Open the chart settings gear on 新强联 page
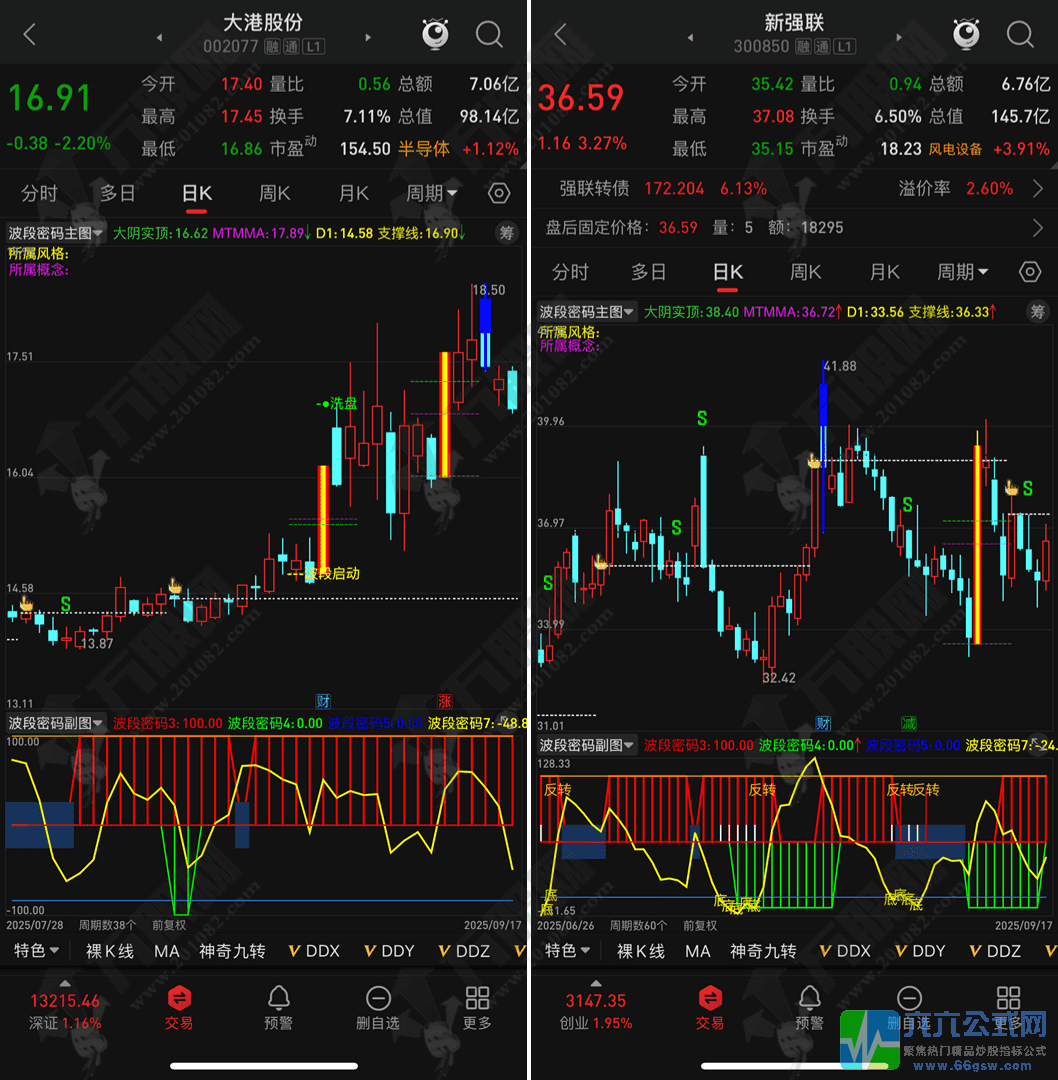The width and height of the screenshot is (1058, 1080). pos(1030,271)
